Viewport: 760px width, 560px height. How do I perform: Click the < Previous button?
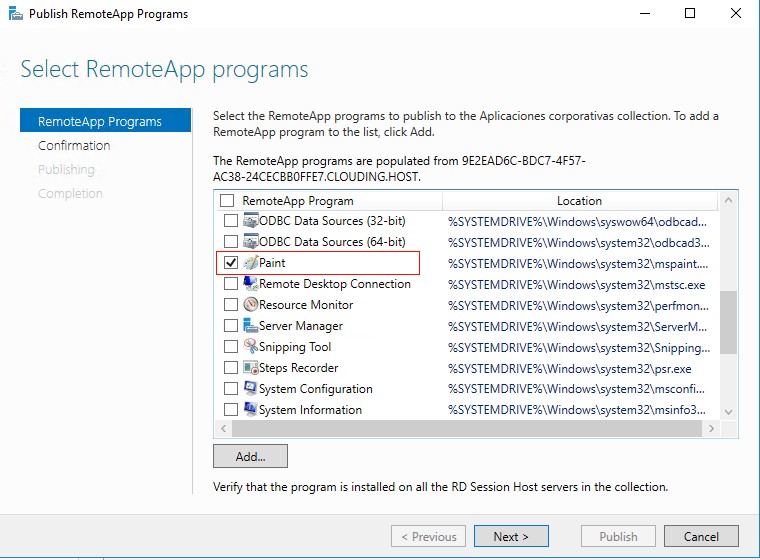click(x=428, y=536)
